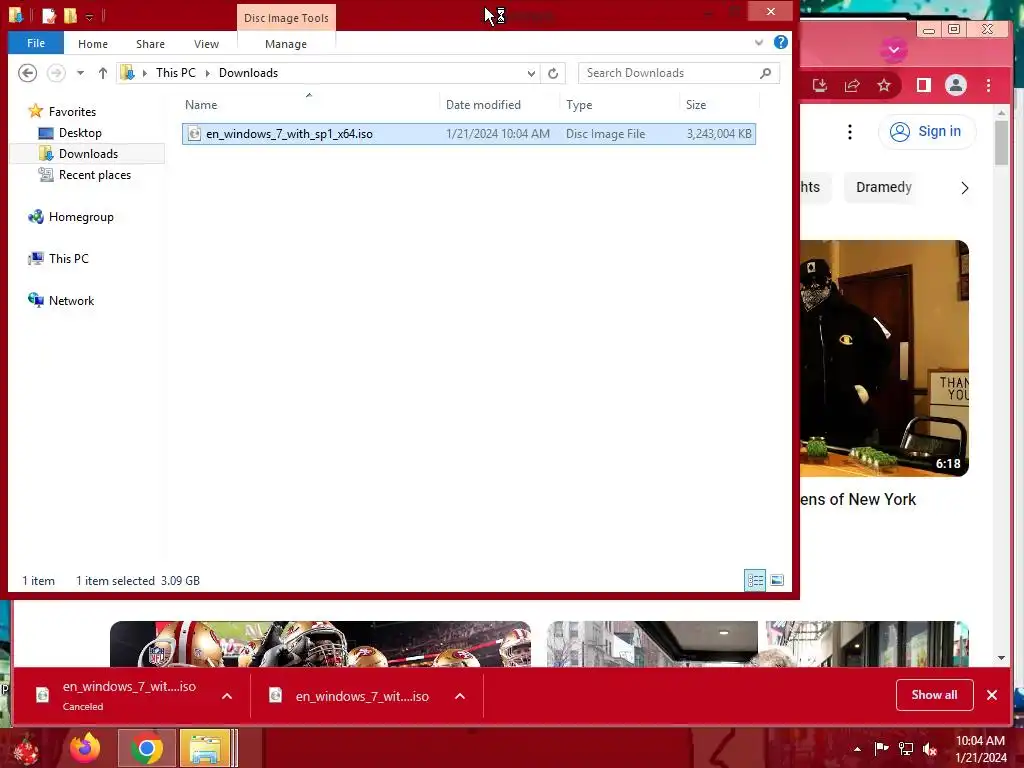Screen dimensions: 1024x768
Task: Bookmark this page with the star icon
Action: click(884, 86)
